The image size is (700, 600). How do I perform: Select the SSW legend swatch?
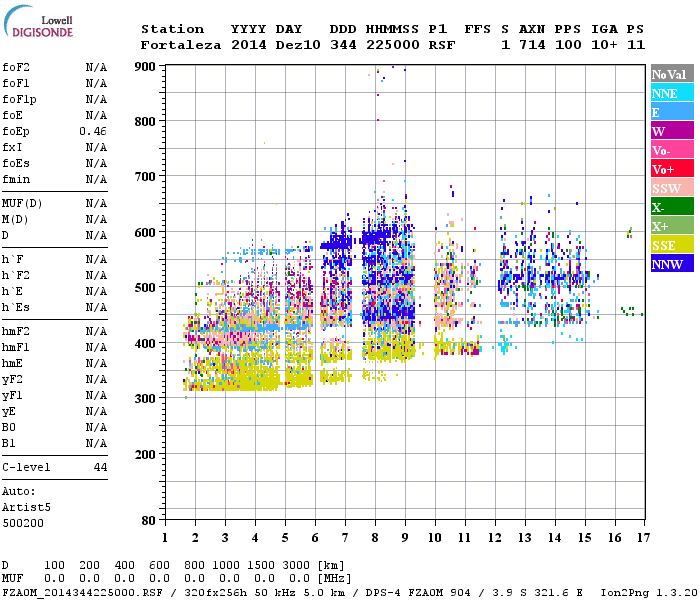pyautogui.click(x=672, y=188)
